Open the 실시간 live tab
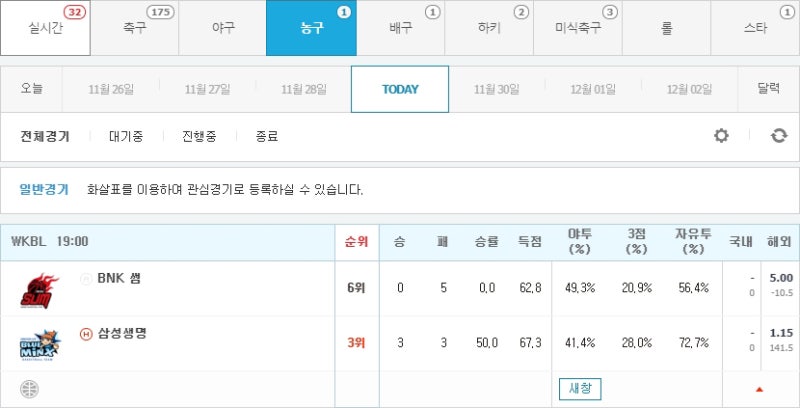The width and height of the screenshot is (800, 408). click(45, 28)
